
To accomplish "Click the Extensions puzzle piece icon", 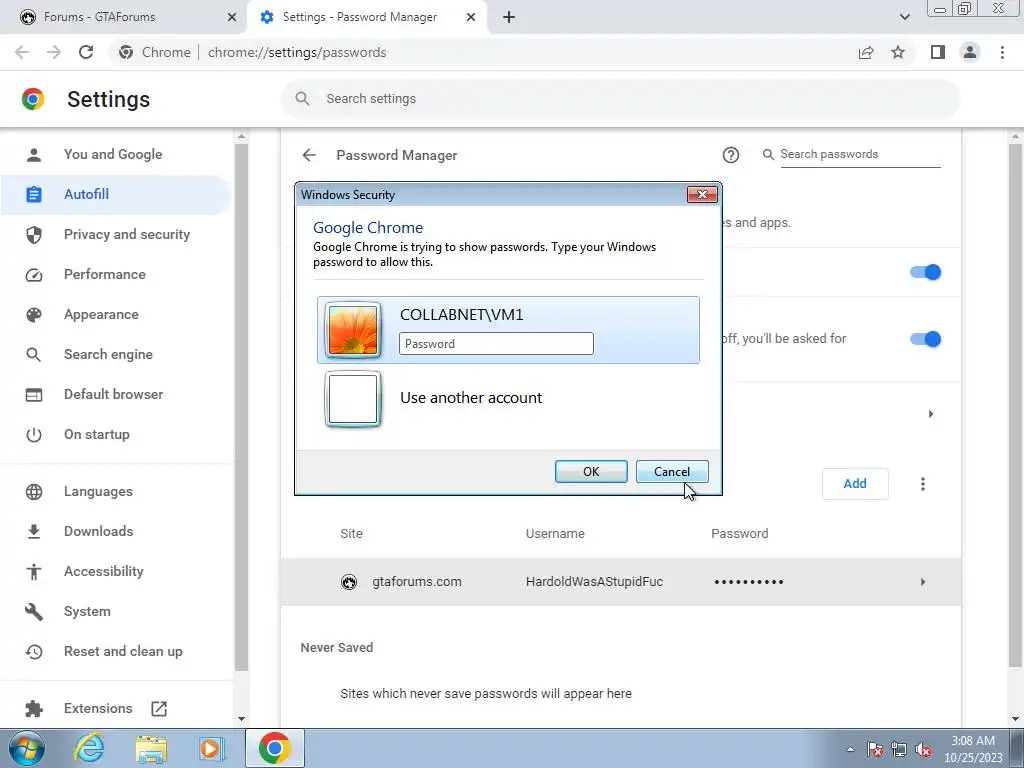I will [34, 709].
